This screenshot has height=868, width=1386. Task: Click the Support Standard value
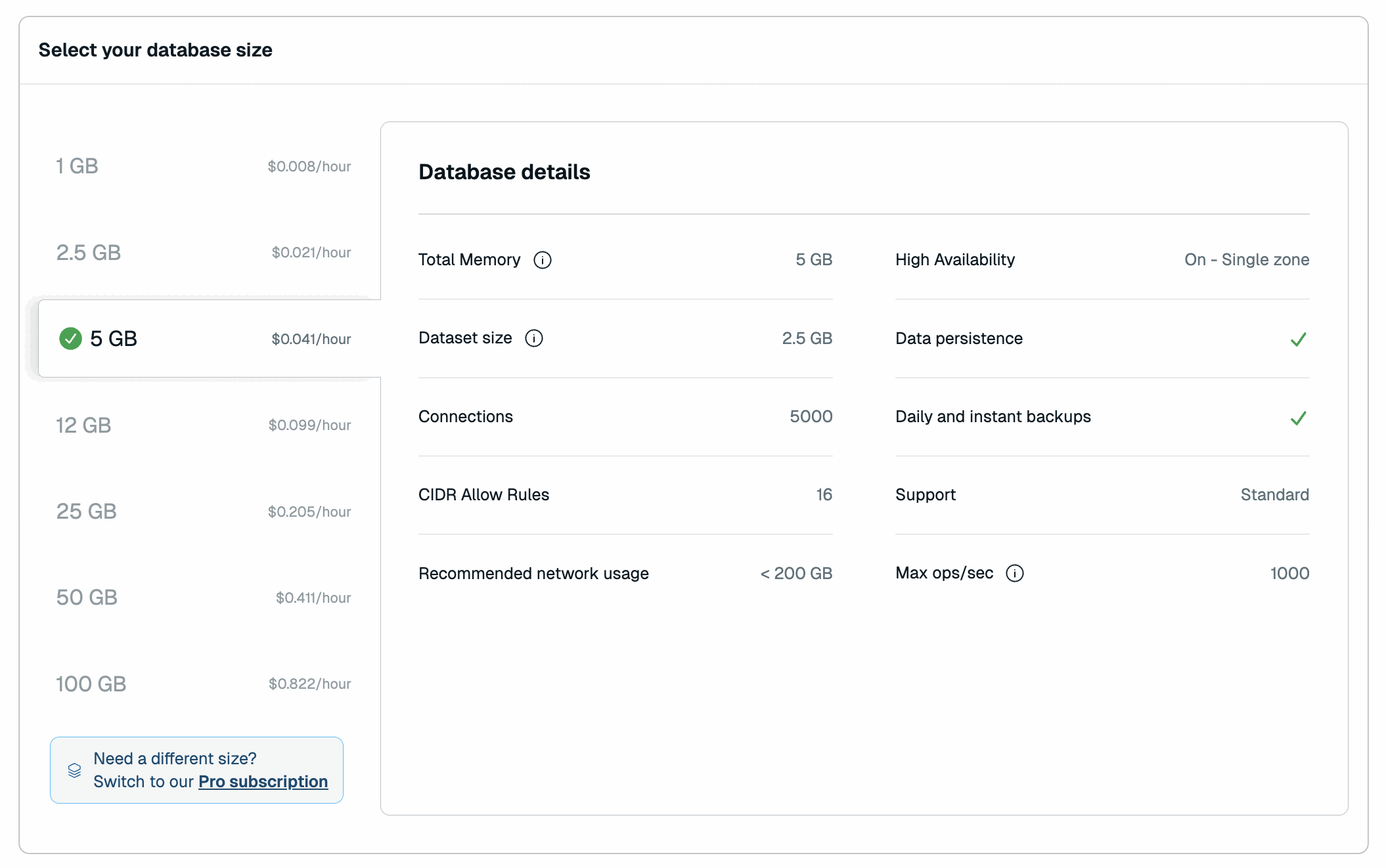click(1274, 495)
